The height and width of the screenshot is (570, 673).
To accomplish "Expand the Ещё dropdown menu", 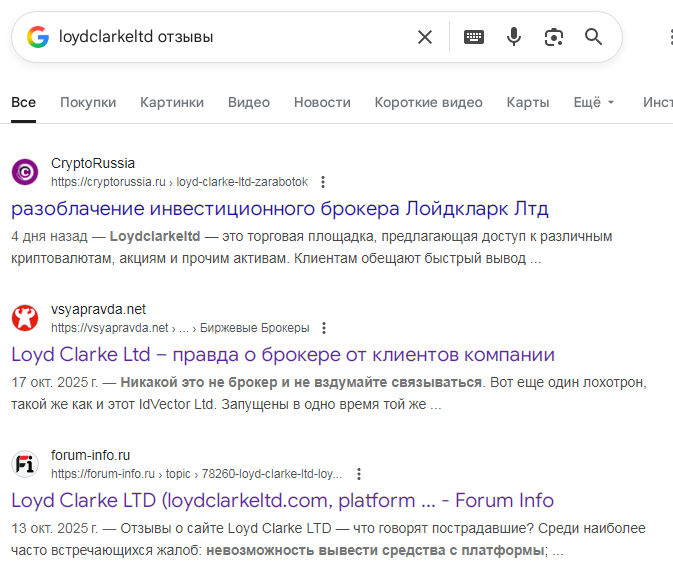I will coord(594,103).
